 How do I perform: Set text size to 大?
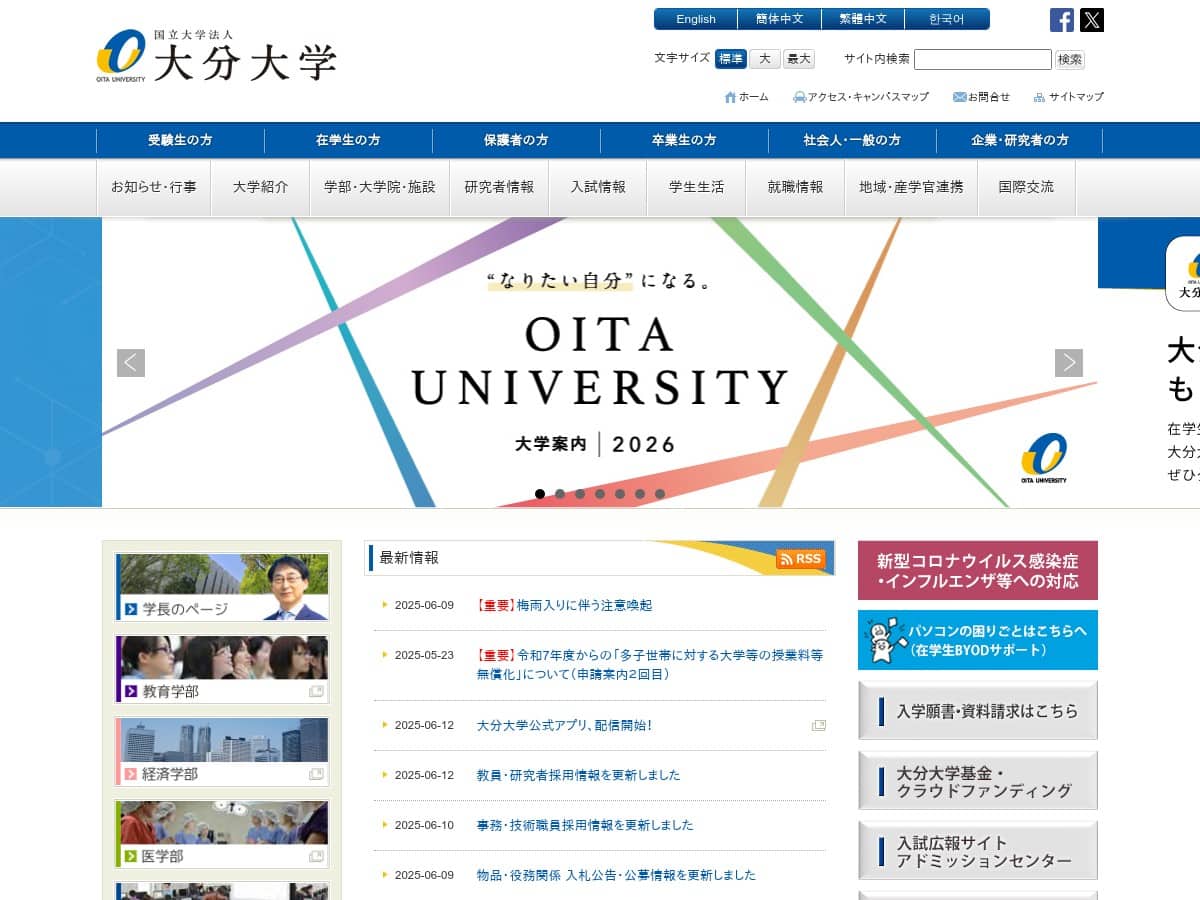(x=764, y=59)
